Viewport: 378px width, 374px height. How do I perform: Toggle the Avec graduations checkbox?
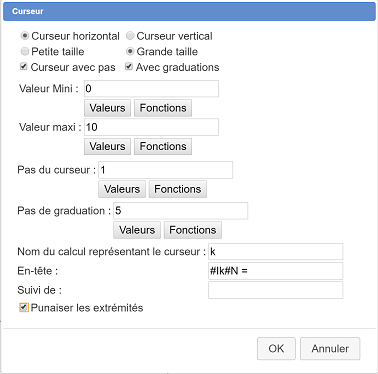129,67
